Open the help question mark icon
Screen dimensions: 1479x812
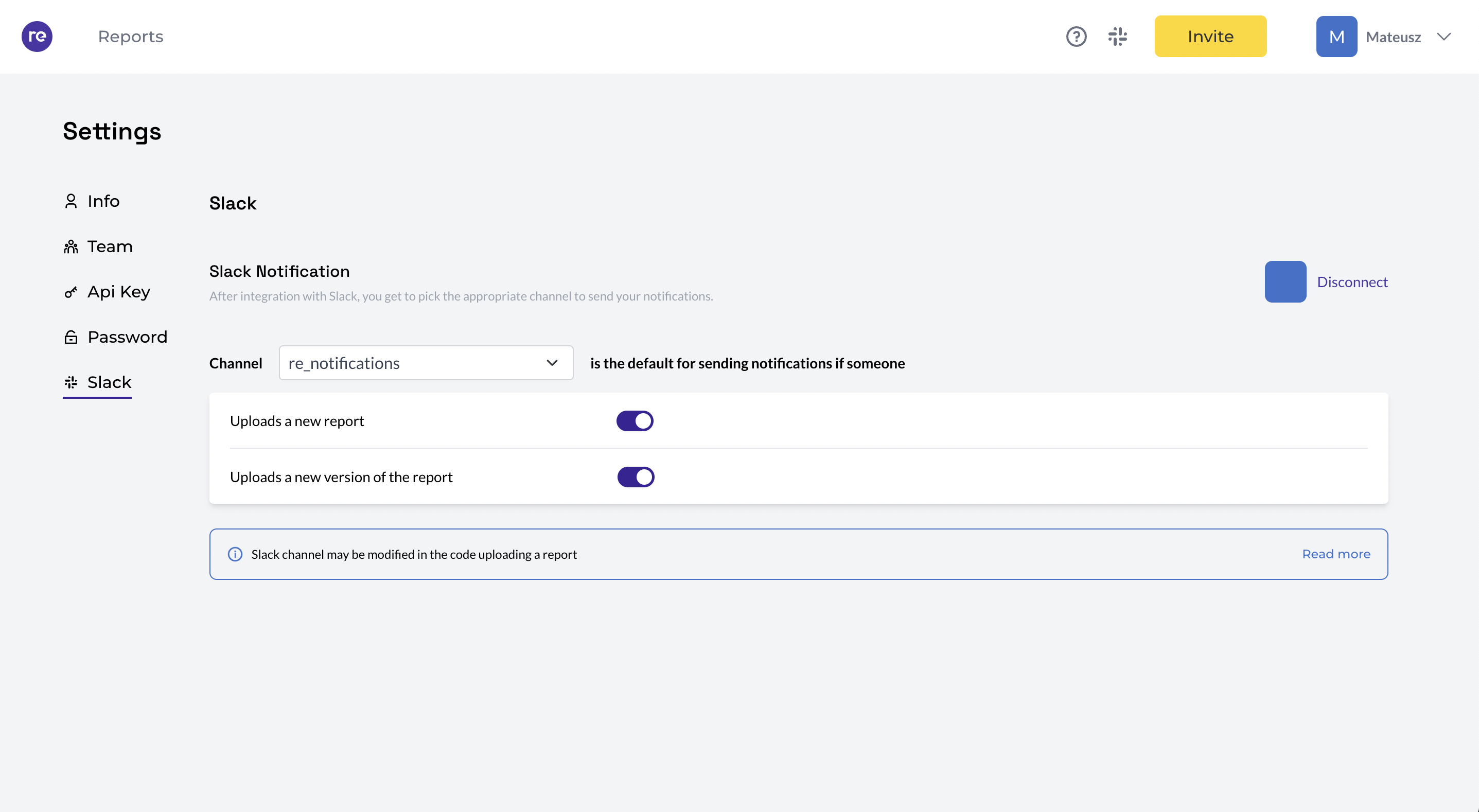point(1077,36)
